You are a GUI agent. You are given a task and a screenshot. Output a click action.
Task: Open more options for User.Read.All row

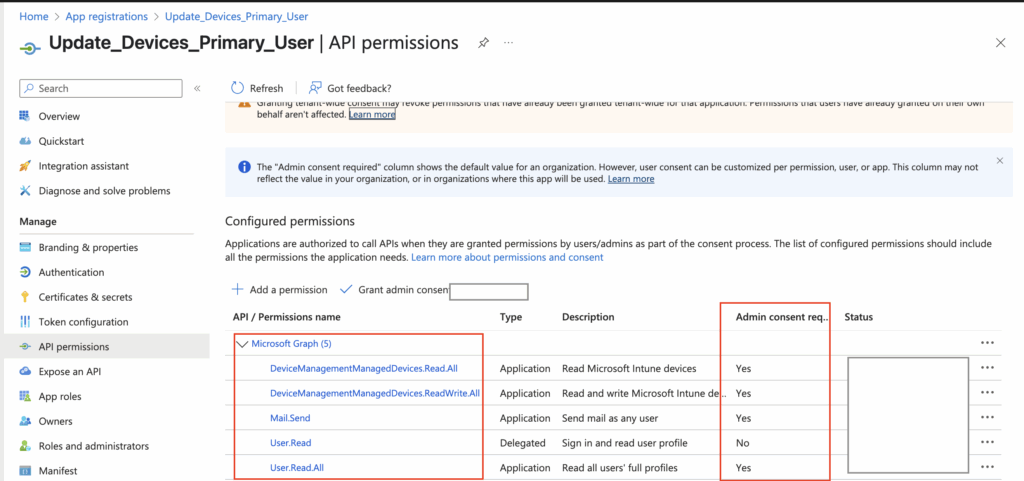987,467
